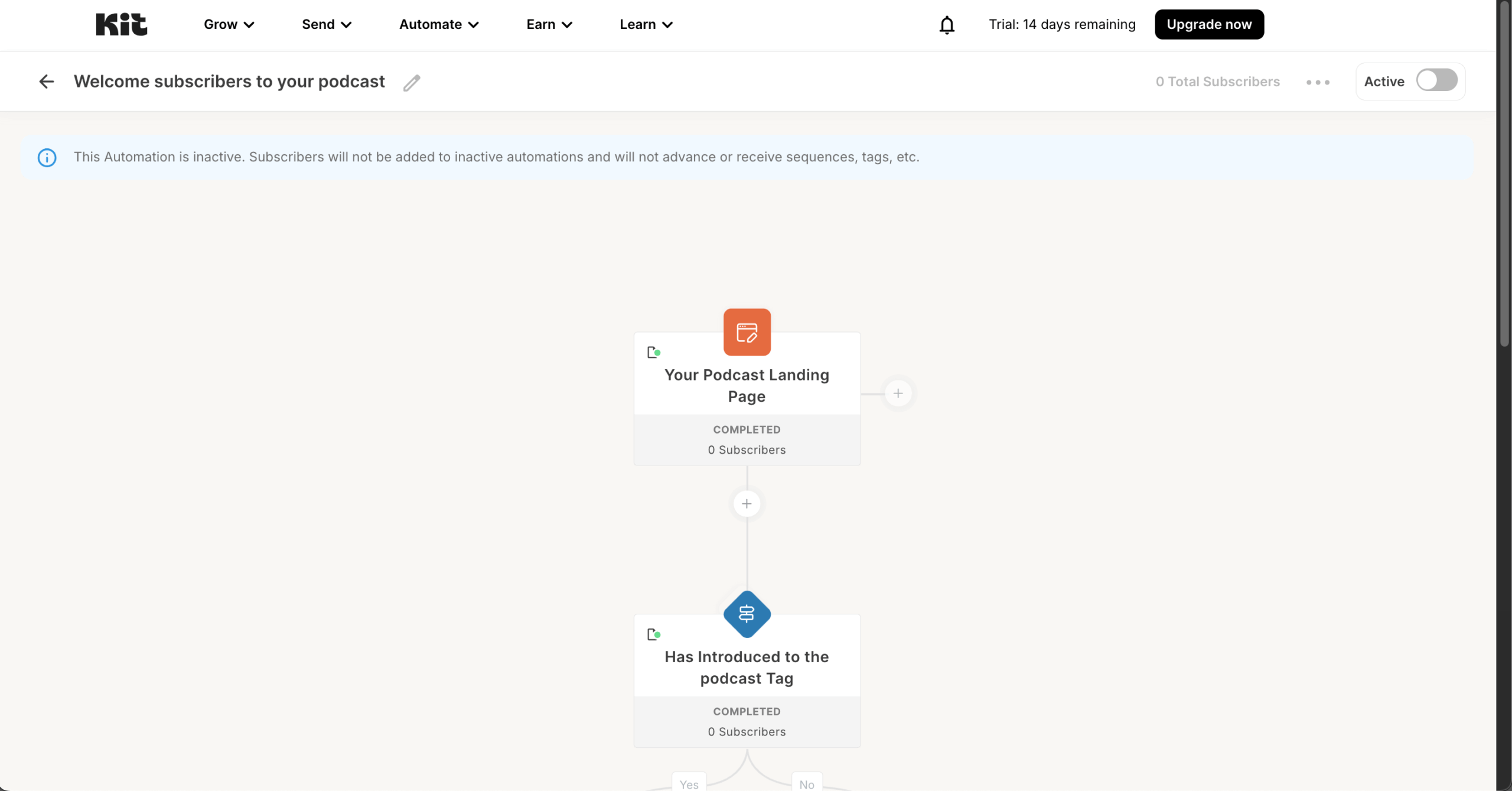Click the Upgrade now button
The image size is (1512, 791).
click(x=1209, y=24)
